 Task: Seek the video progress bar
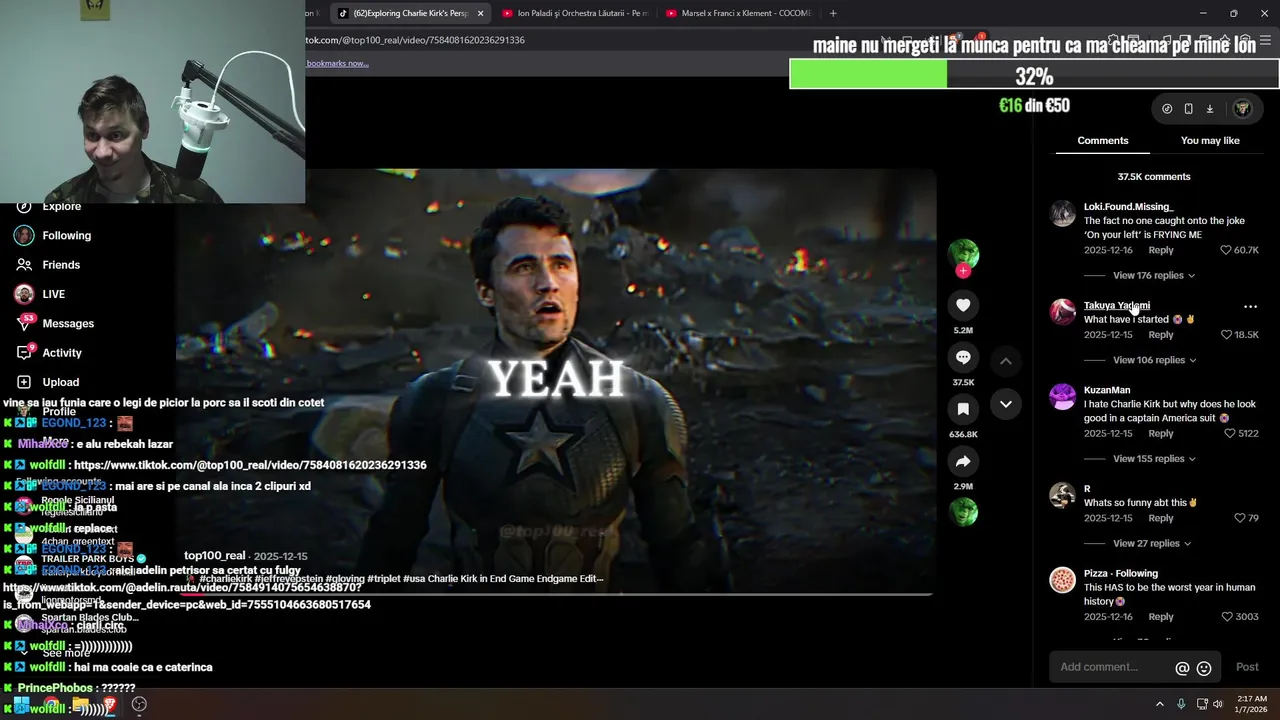coord(556,594)
